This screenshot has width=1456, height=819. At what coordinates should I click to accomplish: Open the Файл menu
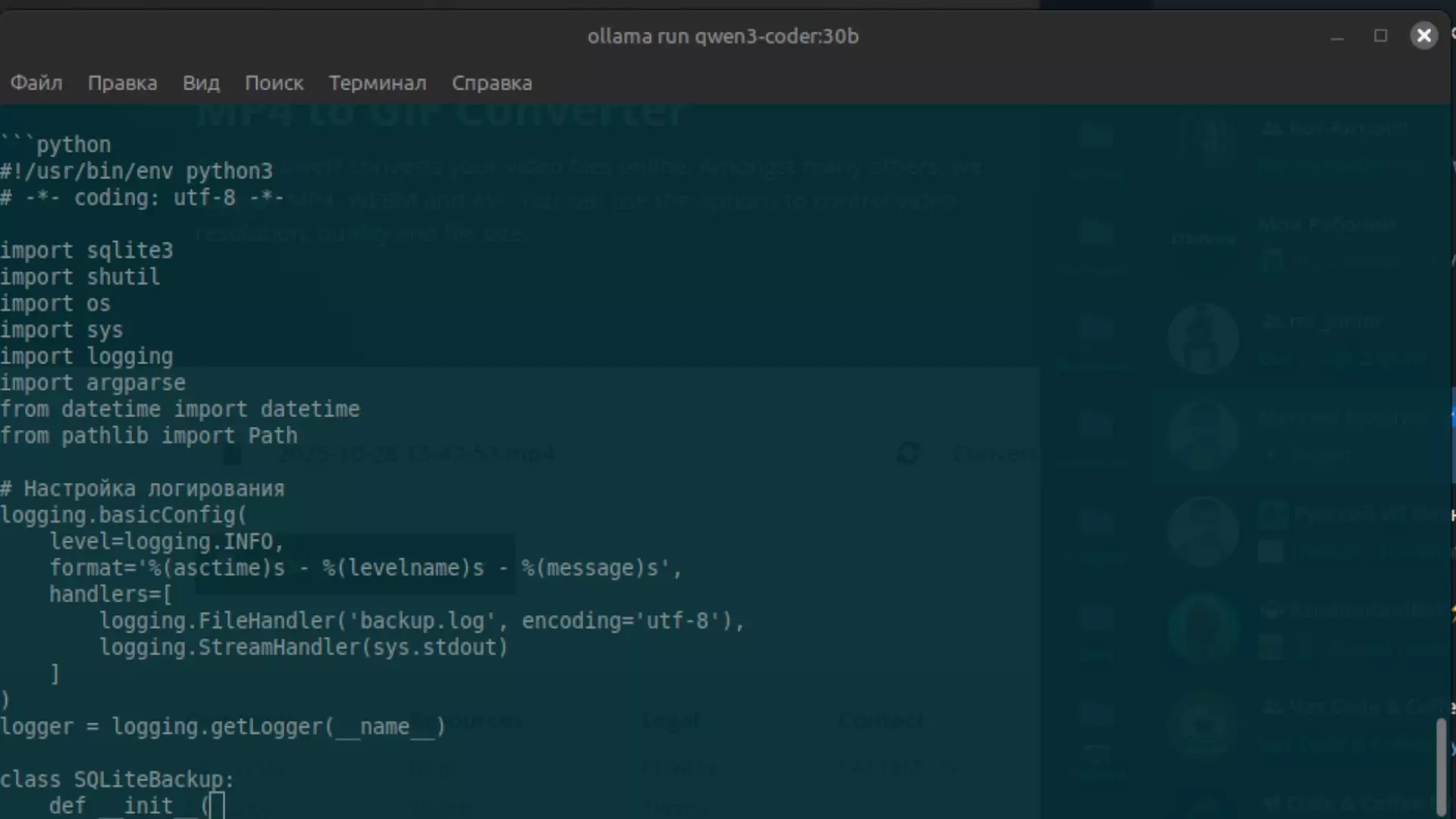pyautogui.click(x=36, y=83)
